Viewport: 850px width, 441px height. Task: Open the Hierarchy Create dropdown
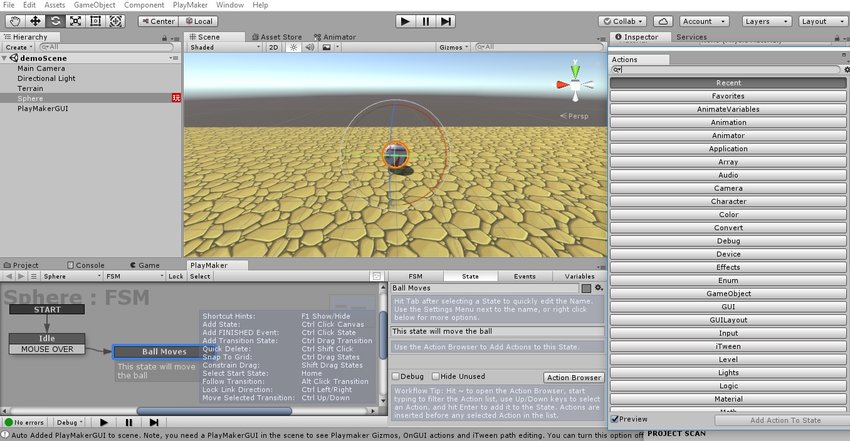click(20, 47)
